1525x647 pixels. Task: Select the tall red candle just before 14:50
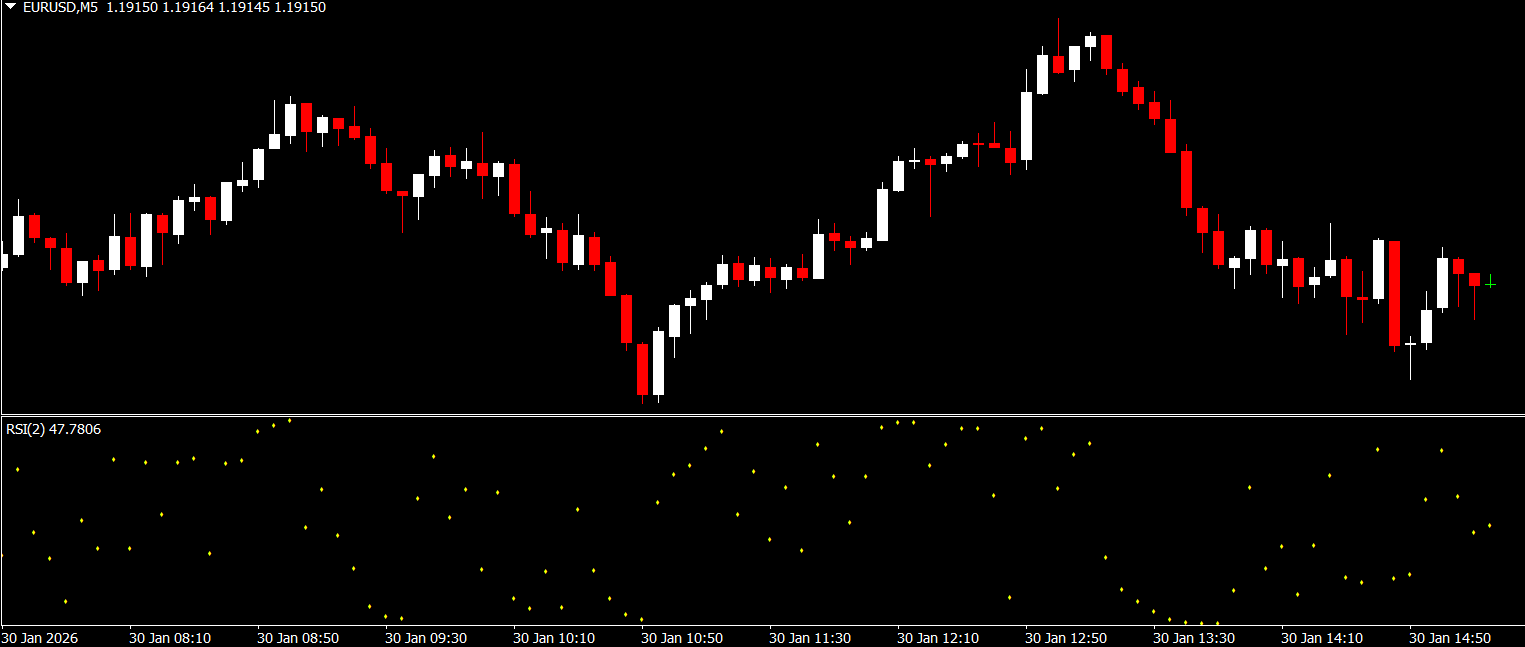(1394, 293)
